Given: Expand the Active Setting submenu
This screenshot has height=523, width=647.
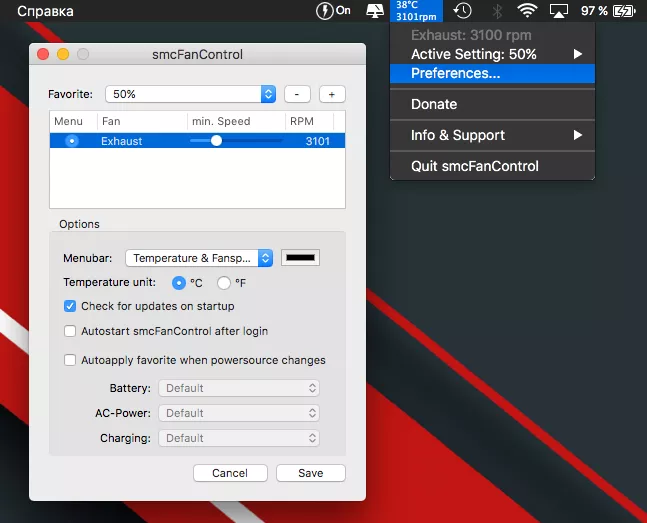Looking at the screenshot, I should 492,54.
